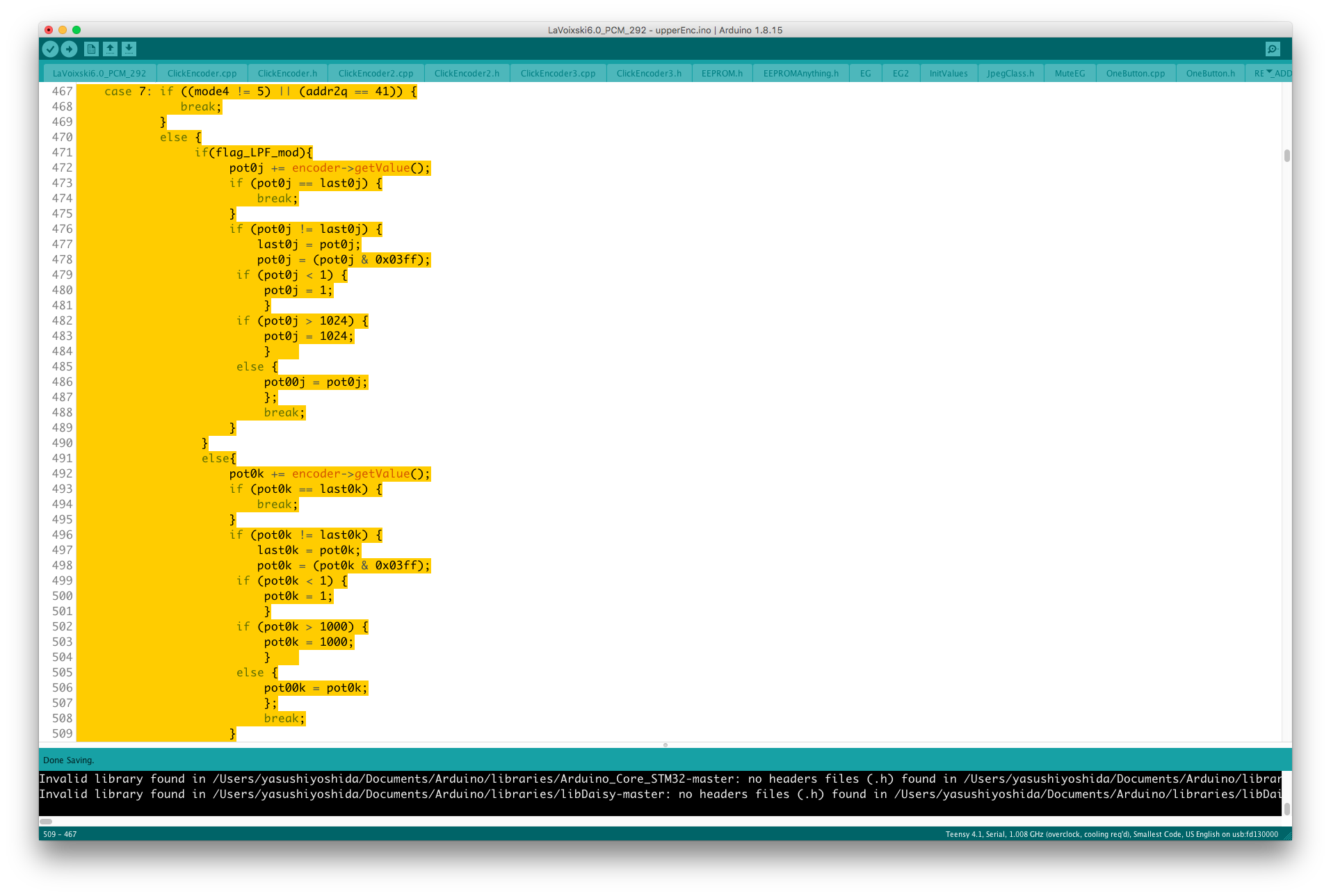Click the window title text
This screenshot has height=896, width=1331.
point(665,30)
